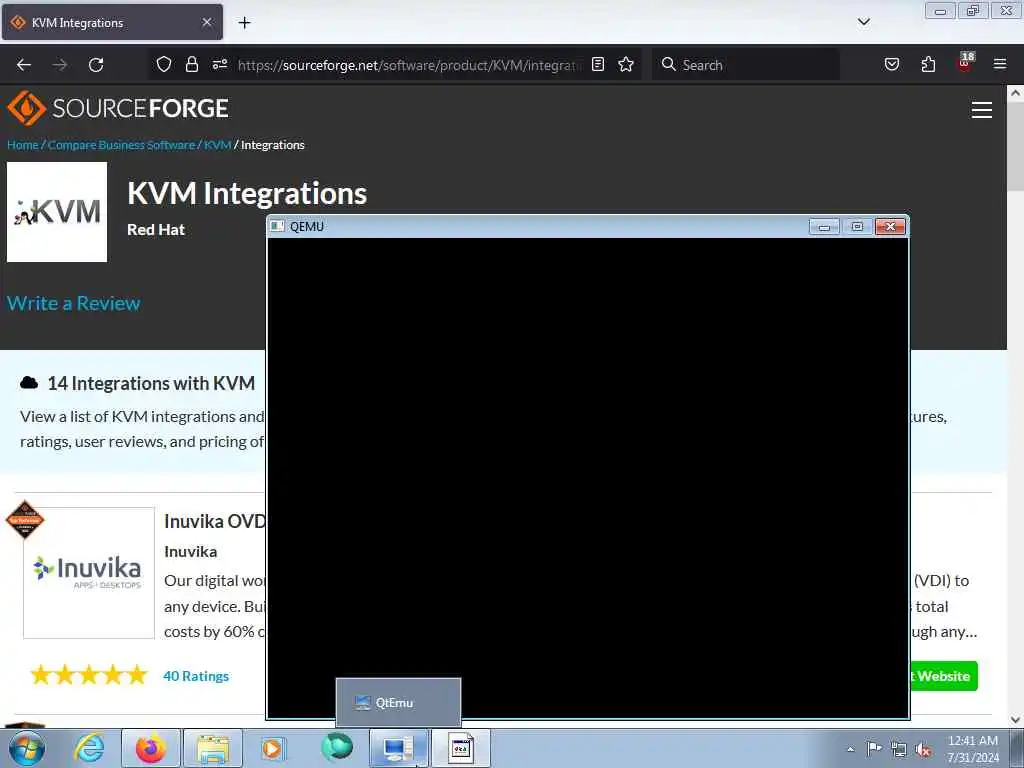Click the 14 Integrations with KVM heading

151,383
